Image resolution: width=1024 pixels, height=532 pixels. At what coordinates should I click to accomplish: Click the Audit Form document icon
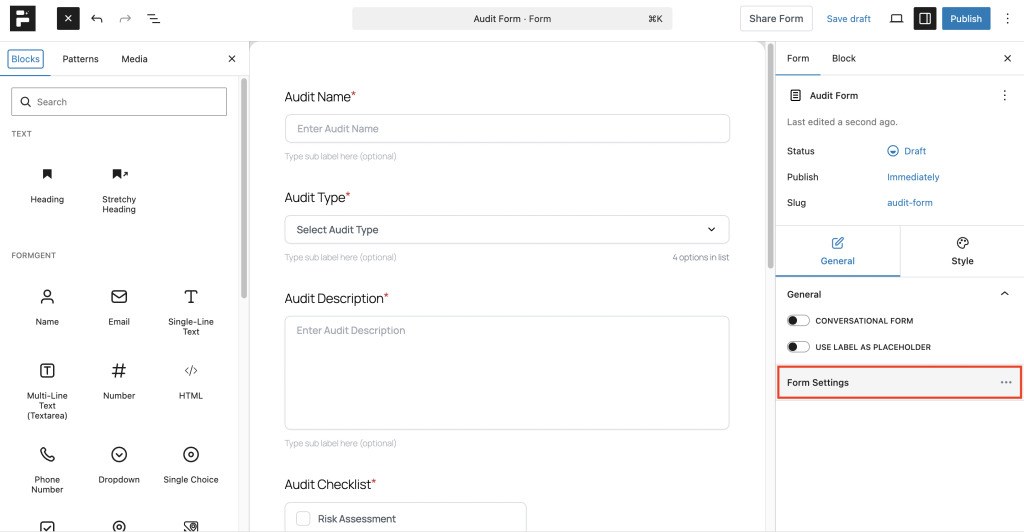pos(795,96)
